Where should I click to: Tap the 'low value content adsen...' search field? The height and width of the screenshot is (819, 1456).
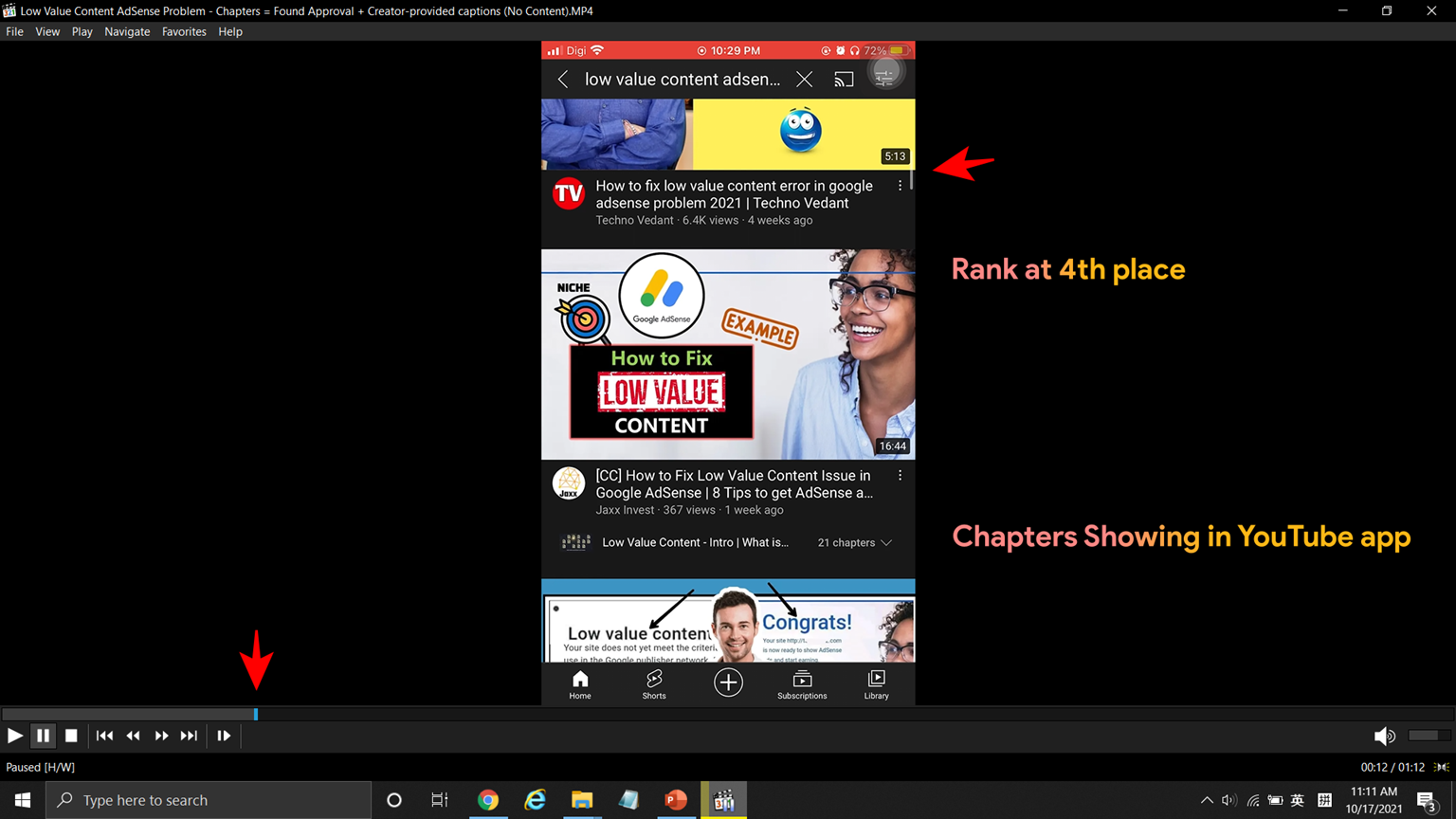pyautogui.click(x=682, y=80)
